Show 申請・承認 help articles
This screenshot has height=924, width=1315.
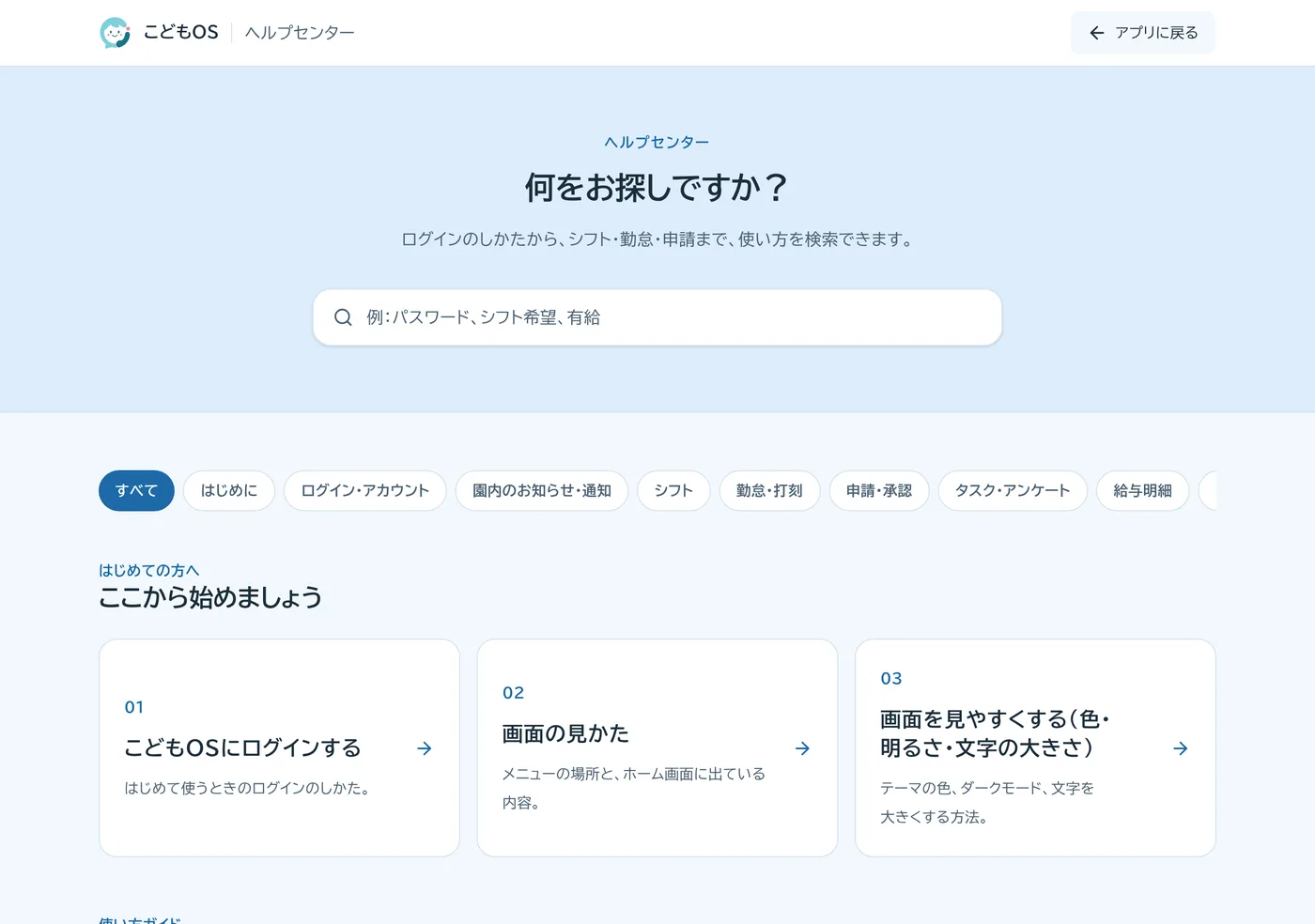[879, 490]
